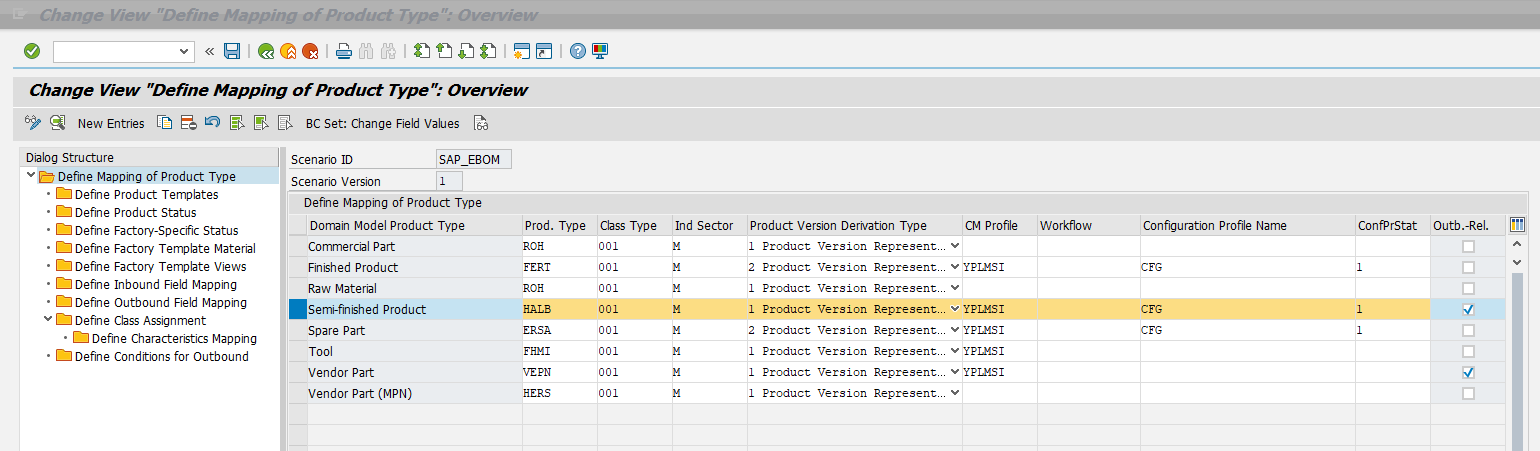Open Define Factory-Specific Status tree item
The image size is (1540, 451).
(156, 230)
